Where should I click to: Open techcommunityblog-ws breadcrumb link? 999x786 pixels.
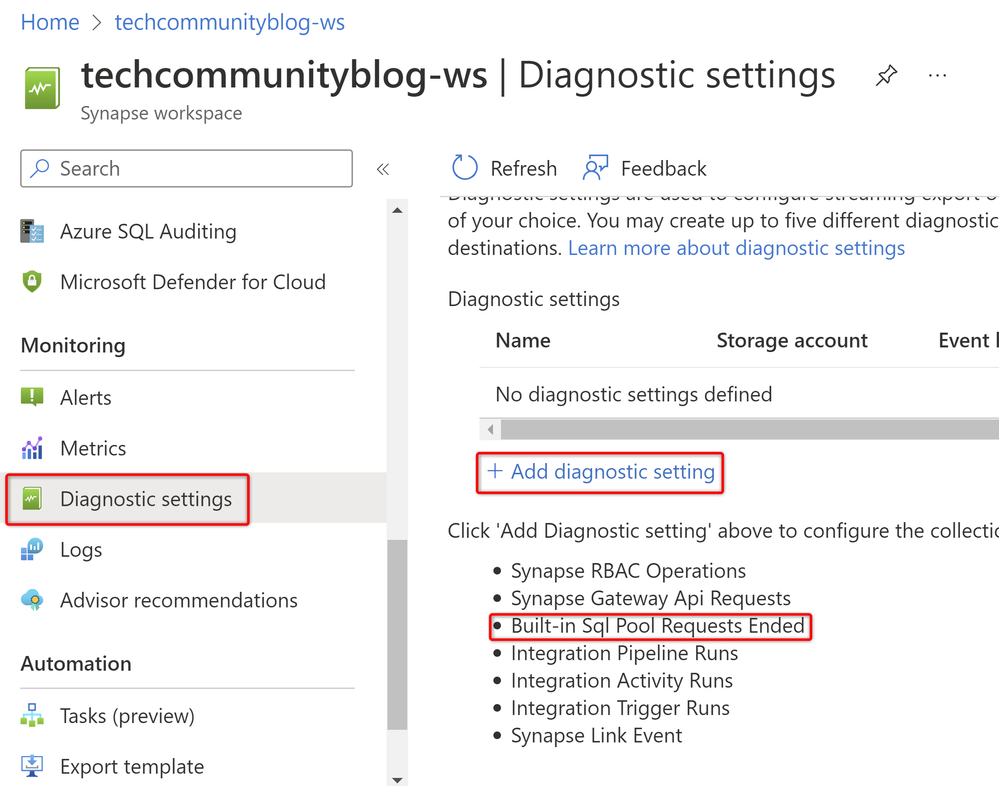[x=229, y=22]
